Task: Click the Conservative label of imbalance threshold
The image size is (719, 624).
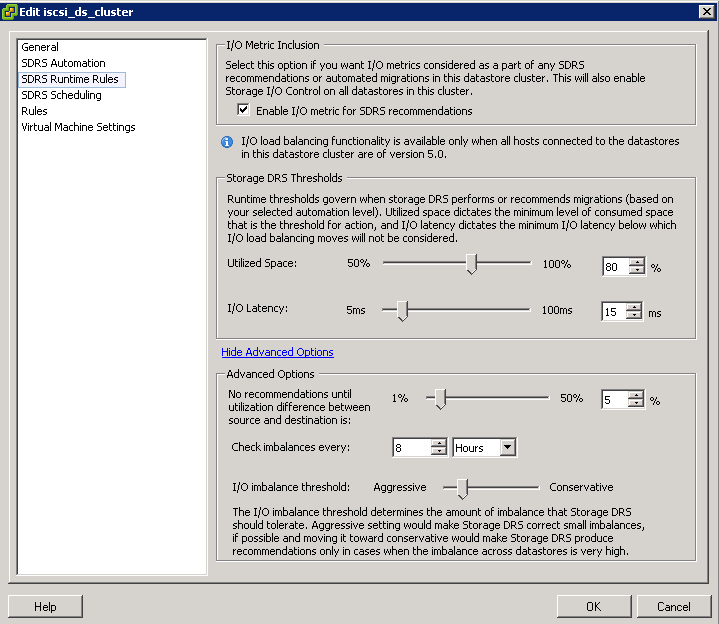Action: [581, 487]
